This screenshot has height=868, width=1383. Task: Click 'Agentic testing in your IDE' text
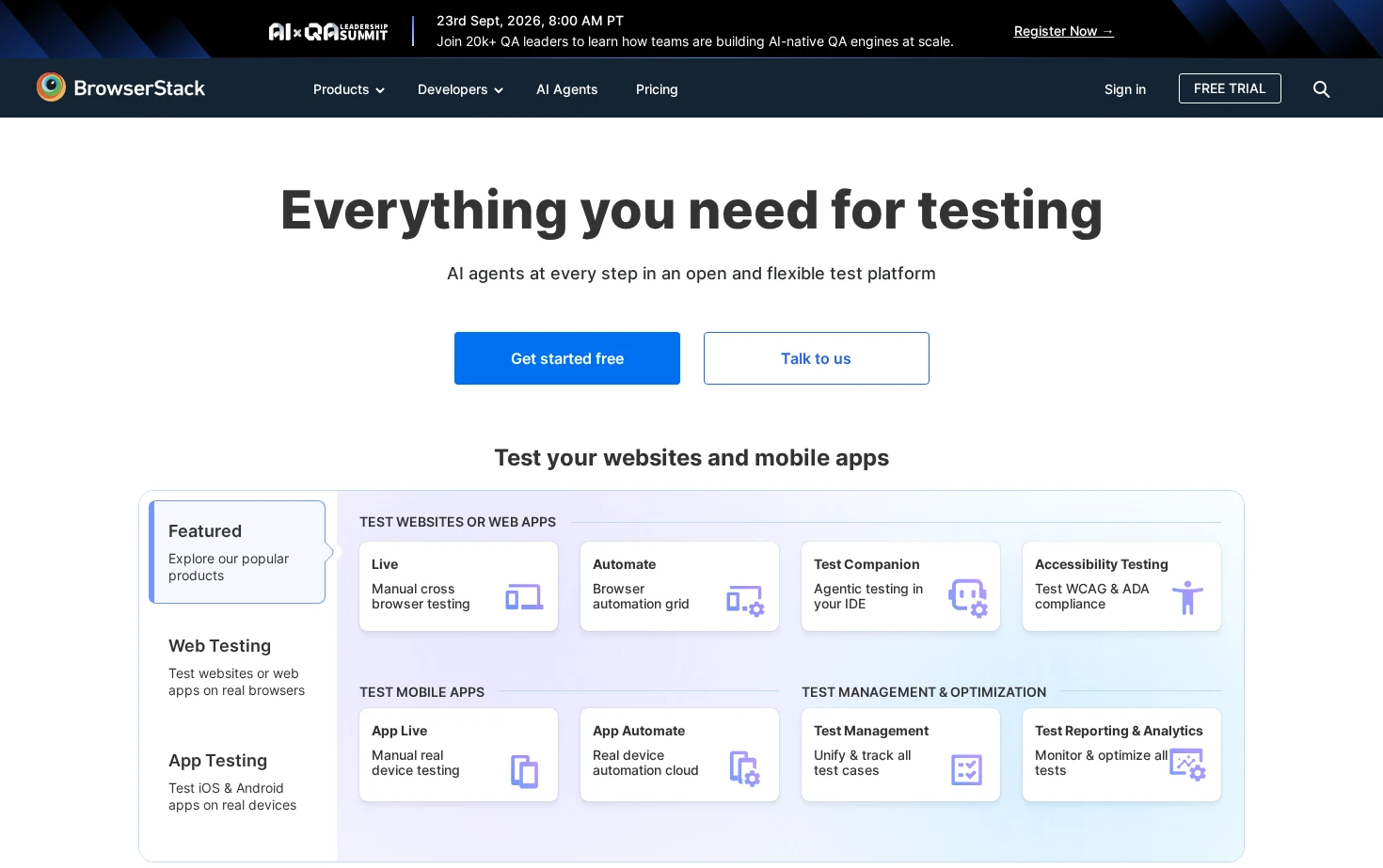868,596
